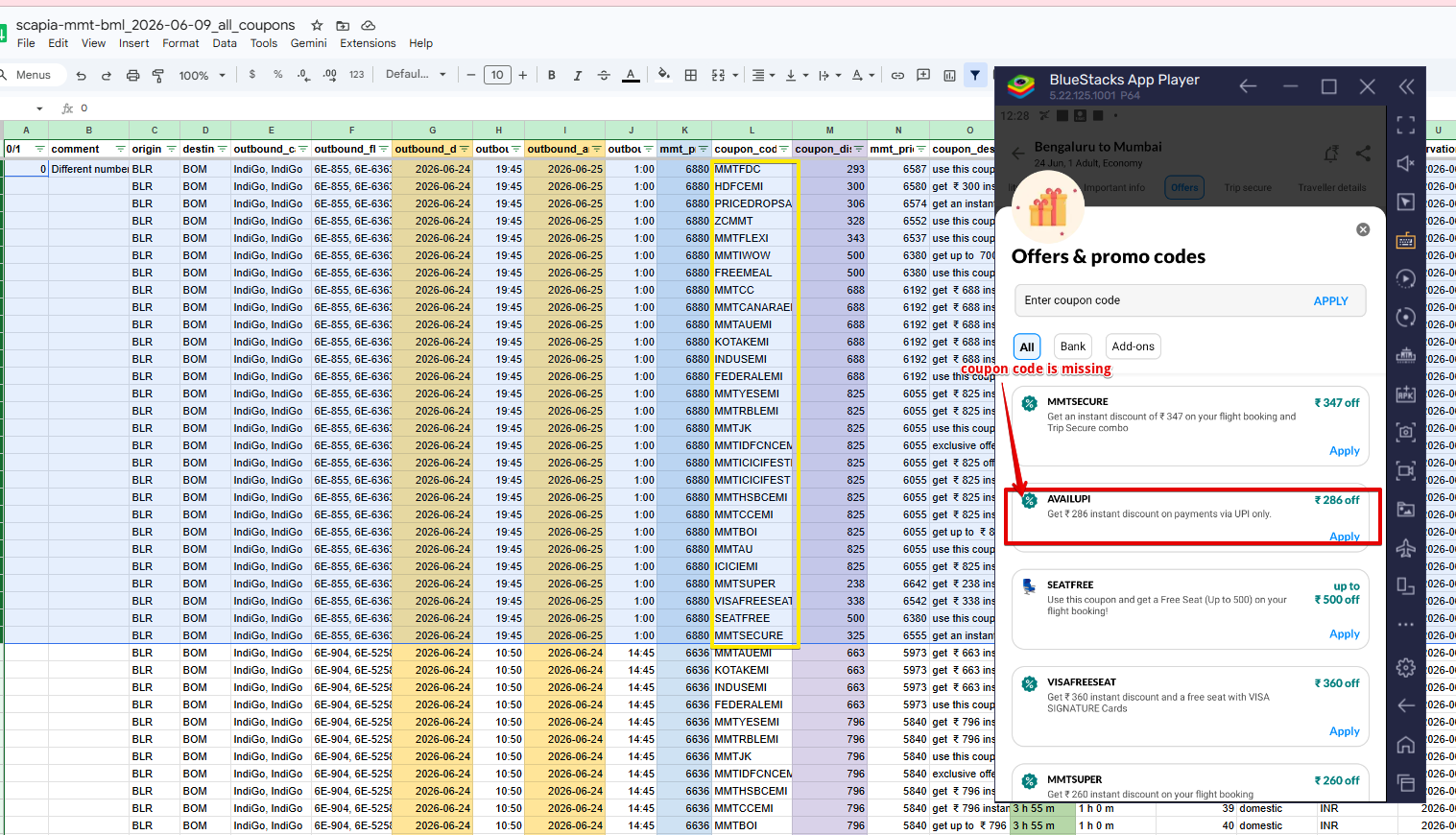Select the All offers filter chip

1027,346
